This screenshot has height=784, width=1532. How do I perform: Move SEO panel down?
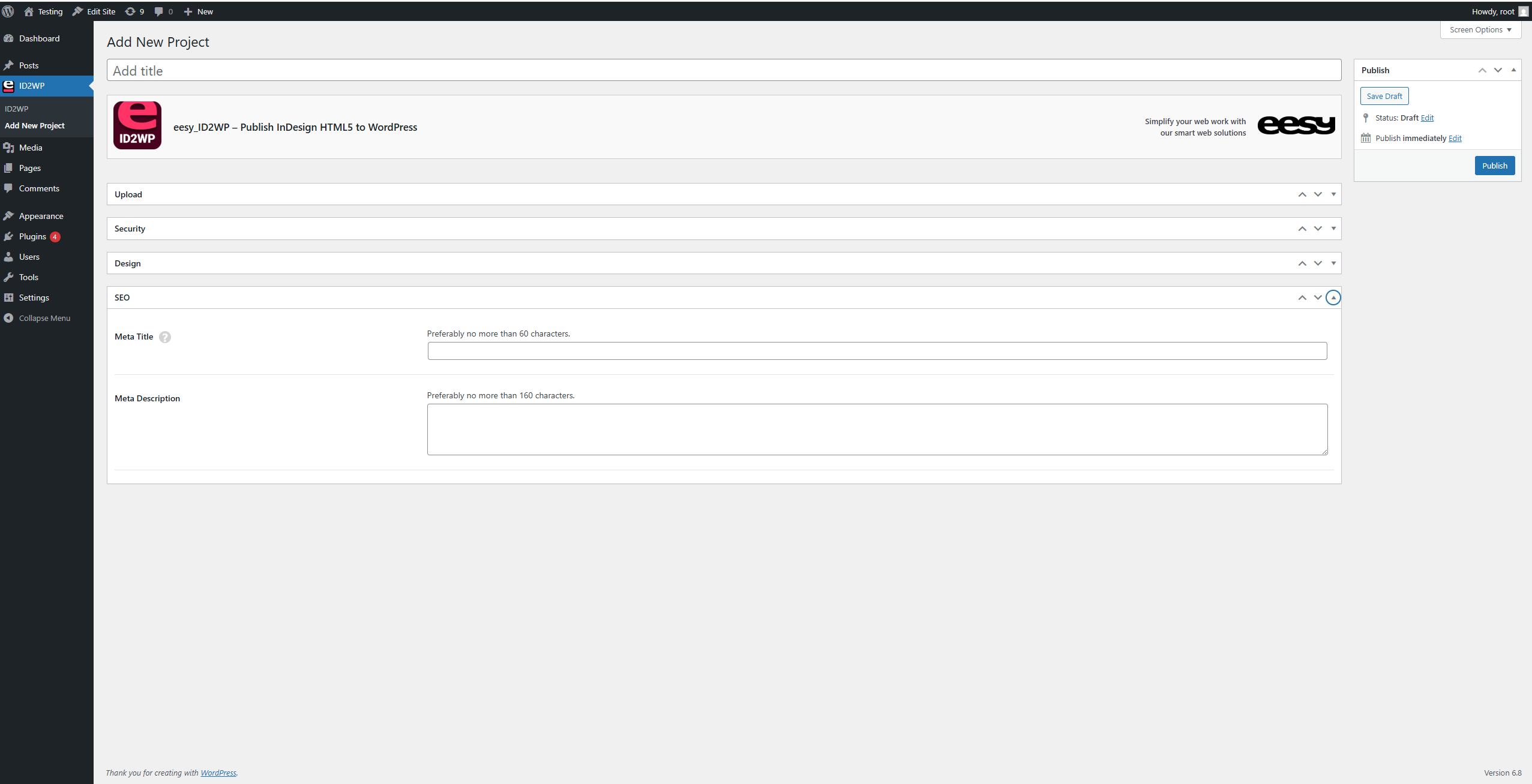tap(1318, 298)
